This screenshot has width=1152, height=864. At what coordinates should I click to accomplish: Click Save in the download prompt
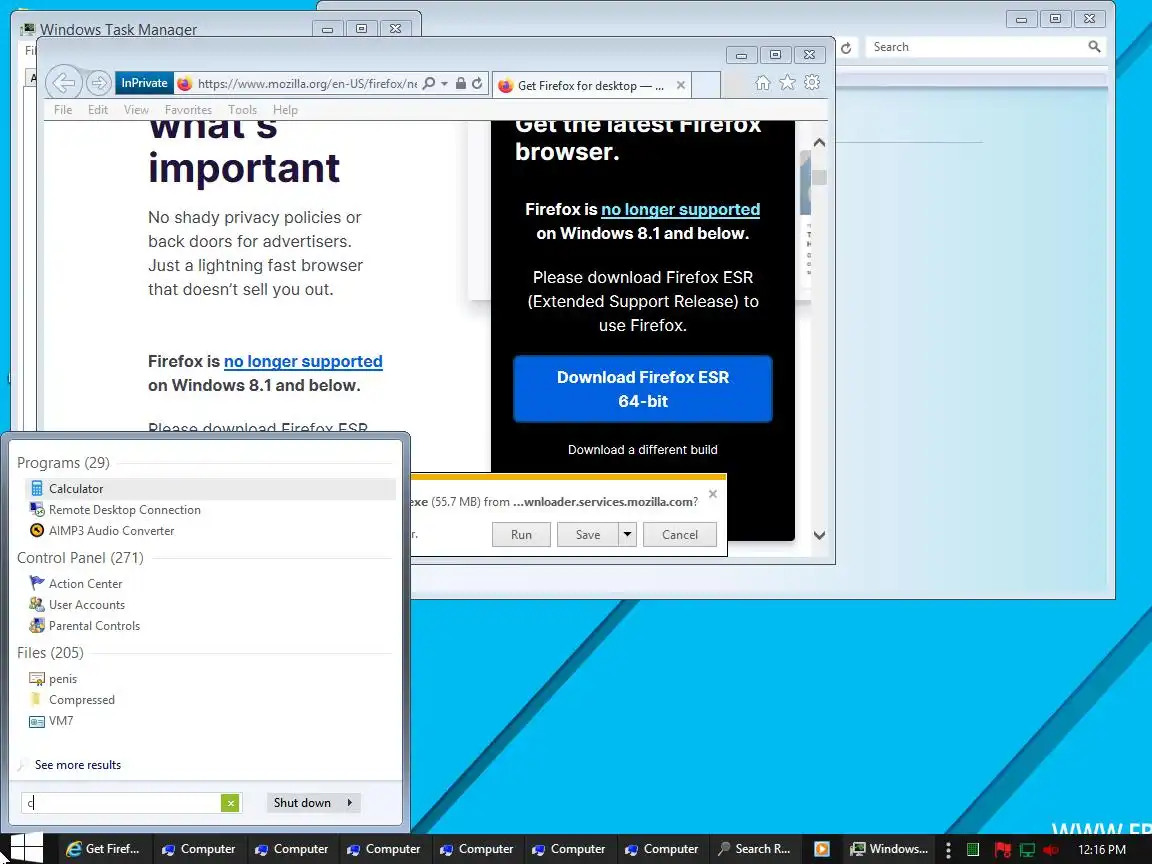[x=588, y=535]
